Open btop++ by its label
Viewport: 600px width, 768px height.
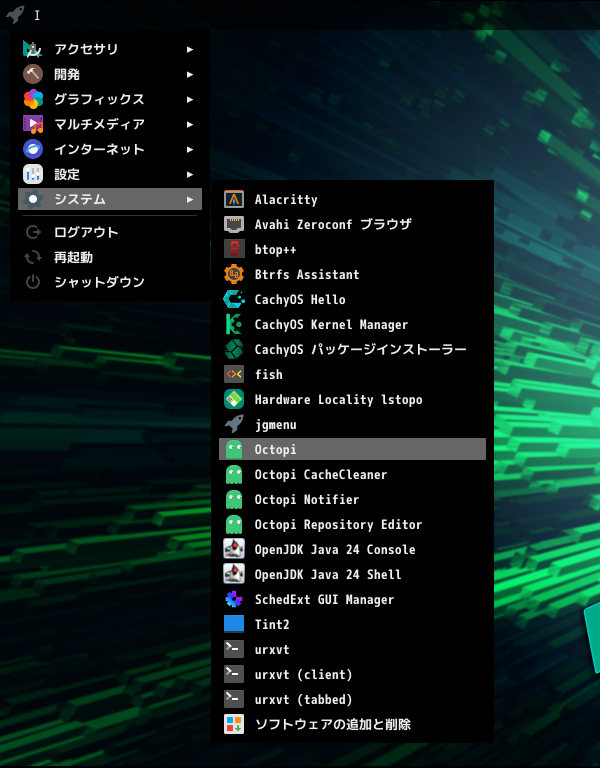tap(275, 250)
